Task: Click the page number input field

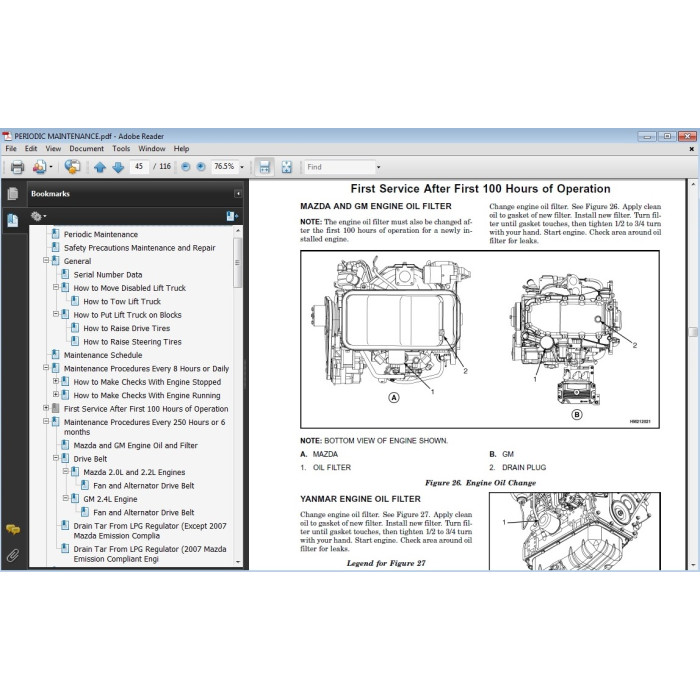Action: (x=139, y=167)
